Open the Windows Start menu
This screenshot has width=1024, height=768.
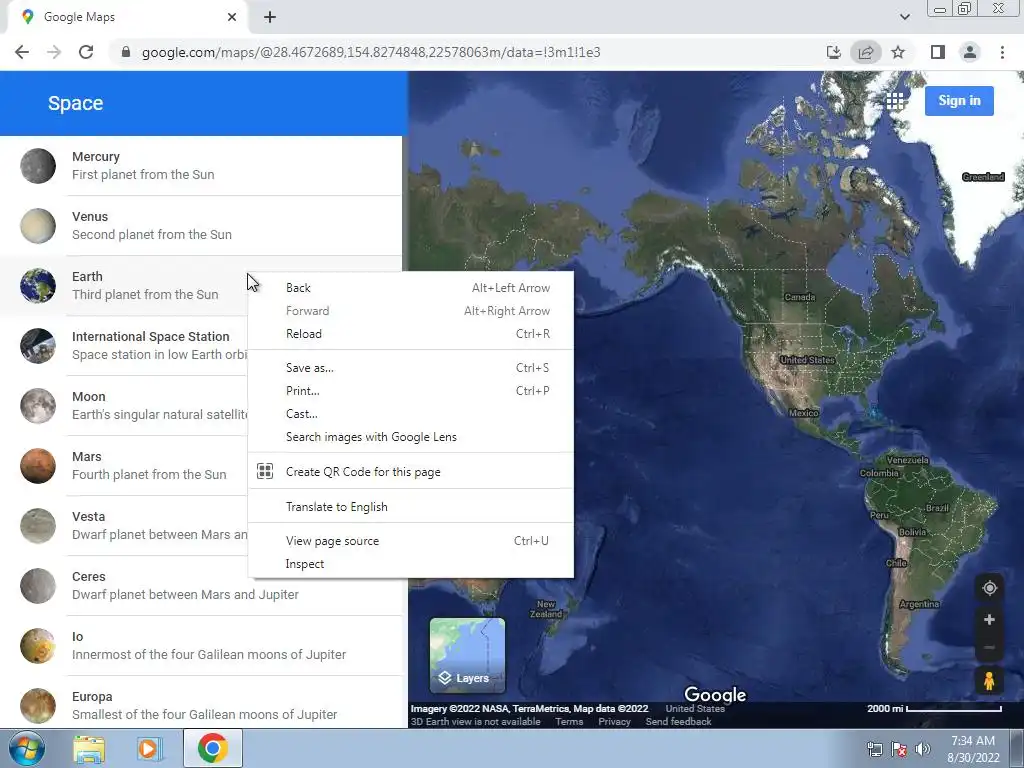[x=26, y=748]
